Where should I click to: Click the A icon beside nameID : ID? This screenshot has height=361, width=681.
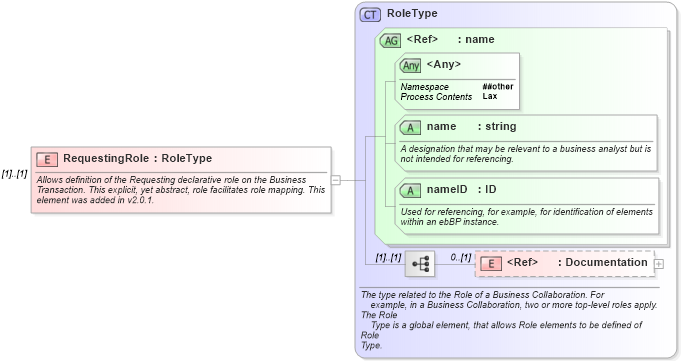[x=410, y=191]
